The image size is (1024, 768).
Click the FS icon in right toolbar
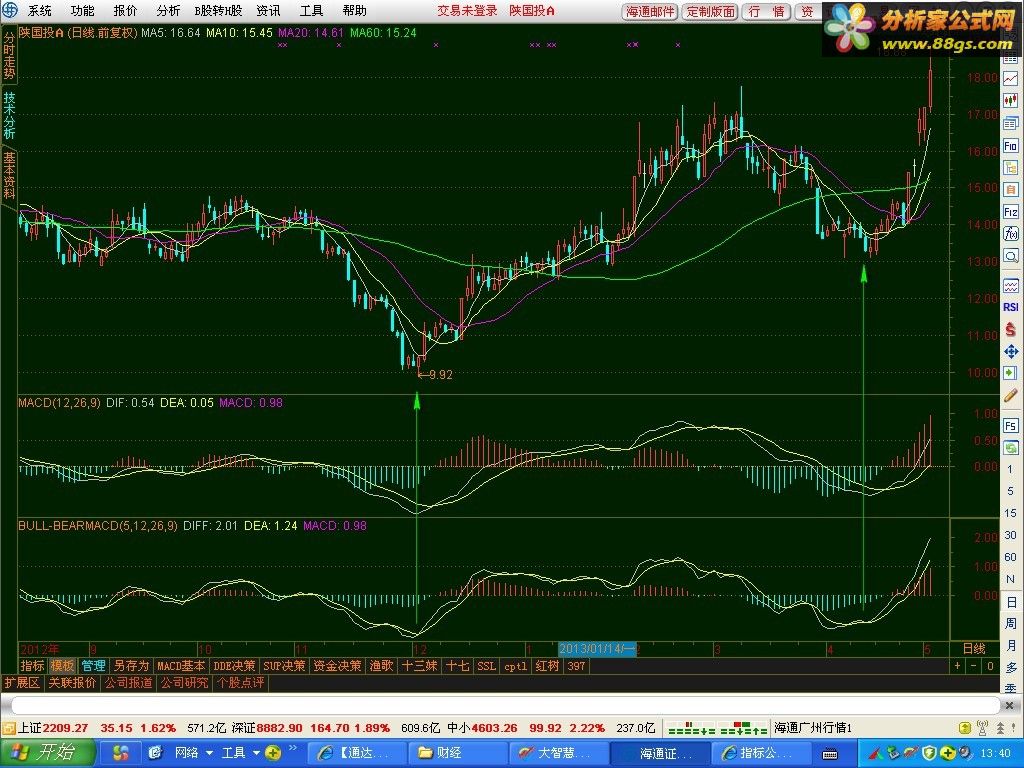pos(1010,426)
